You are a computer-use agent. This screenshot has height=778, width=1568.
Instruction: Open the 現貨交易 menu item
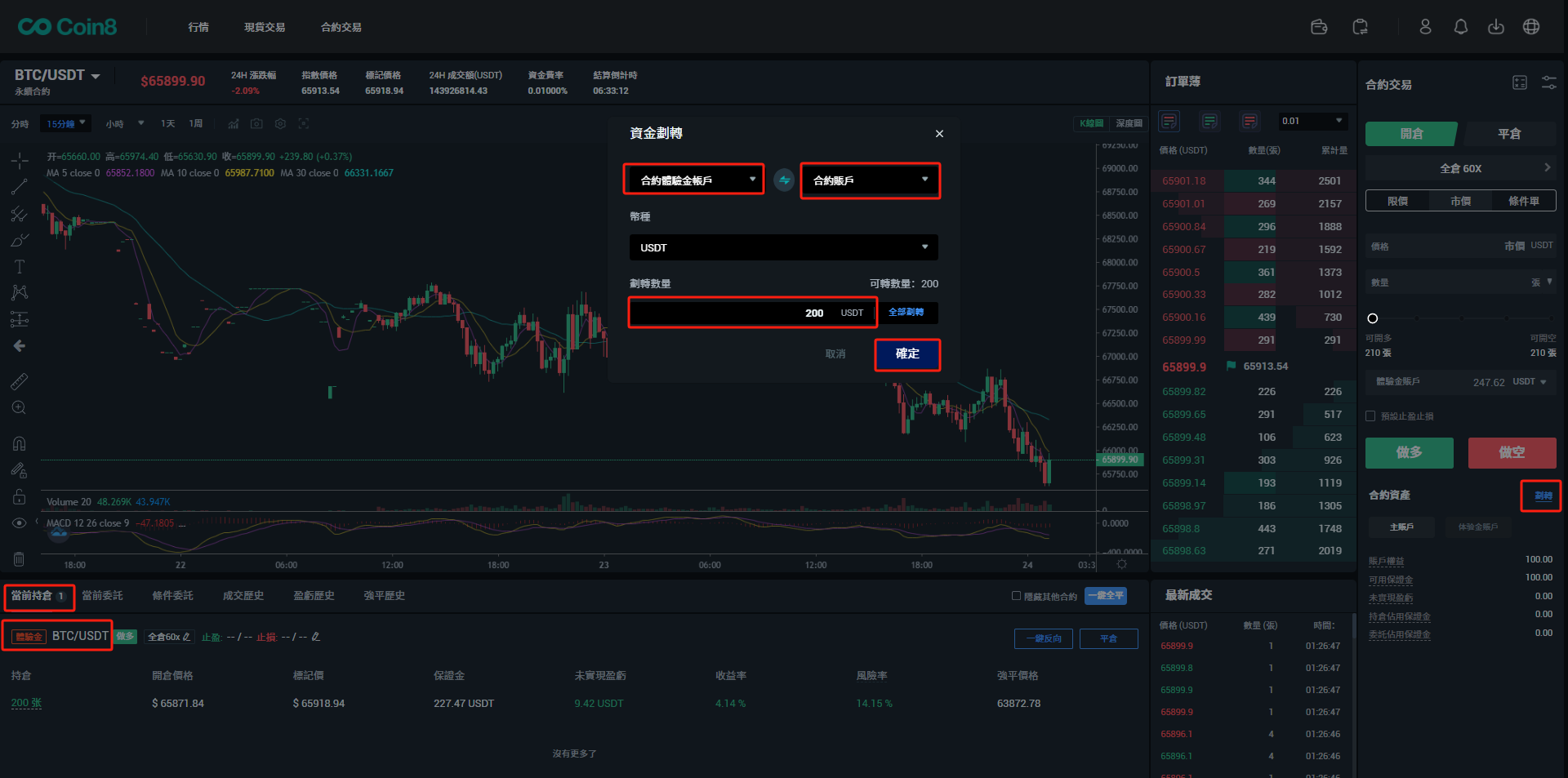265,27
